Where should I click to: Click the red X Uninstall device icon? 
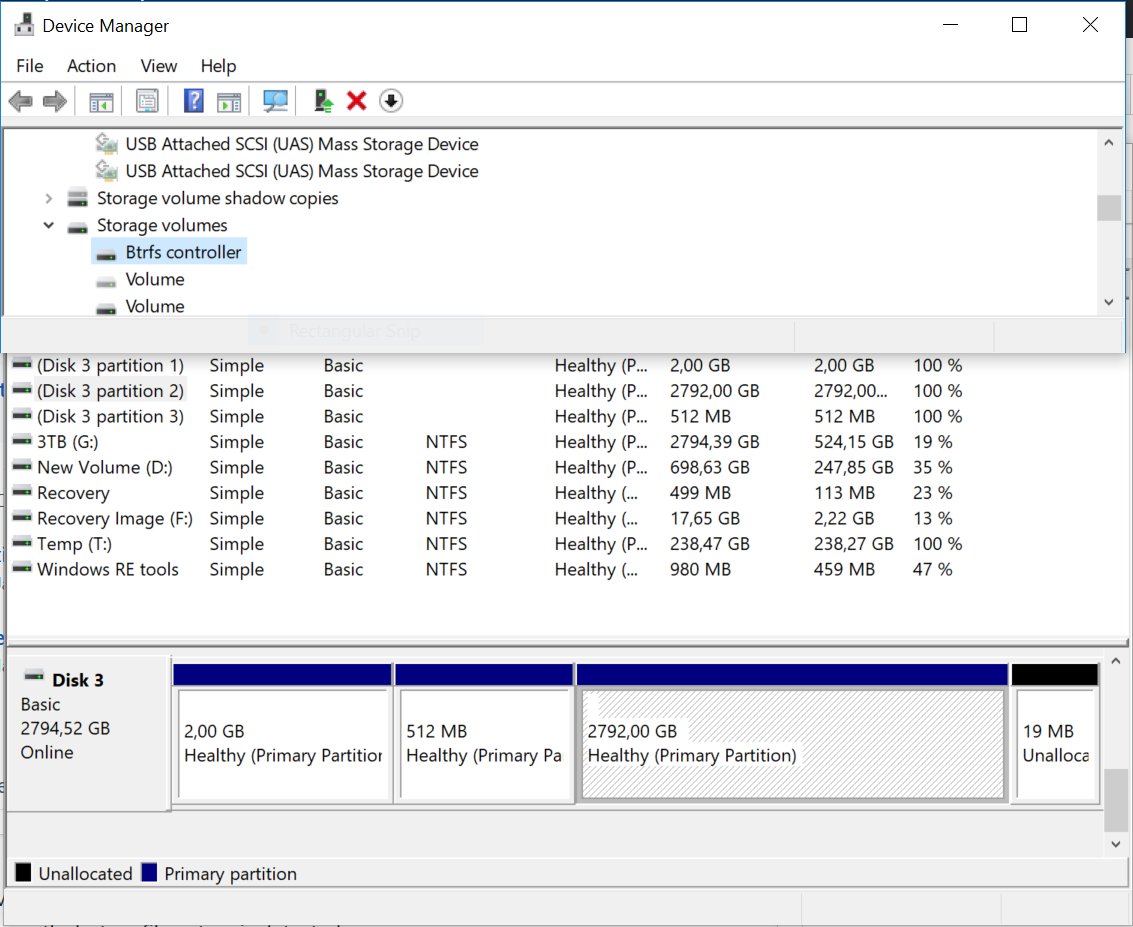point(357,101)
